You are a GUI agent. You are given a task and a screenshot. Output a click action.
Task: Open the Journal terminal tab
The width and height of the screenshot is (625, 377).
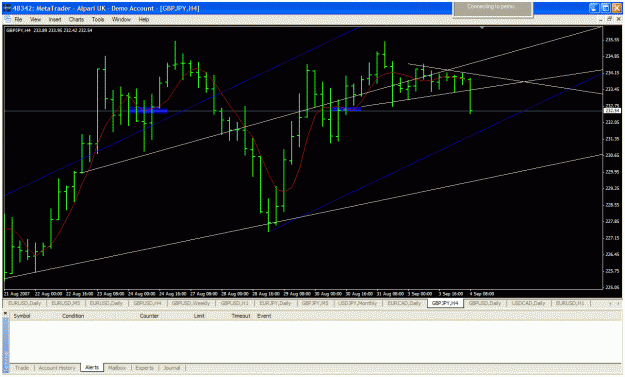pyautogui.click(x=172, y=368)
